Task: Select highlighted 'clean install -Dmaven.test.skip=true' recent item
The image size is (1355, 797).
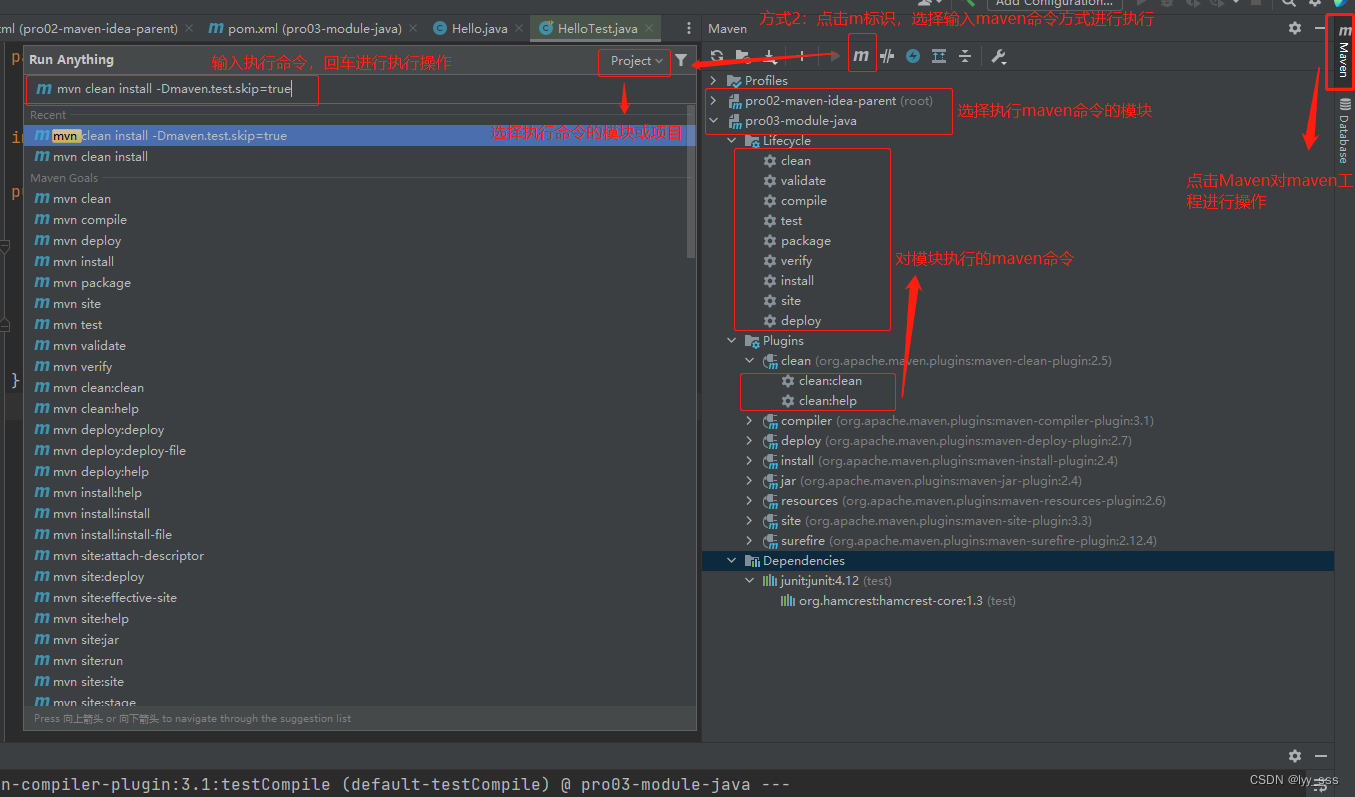Action: [x=358, y=135]
